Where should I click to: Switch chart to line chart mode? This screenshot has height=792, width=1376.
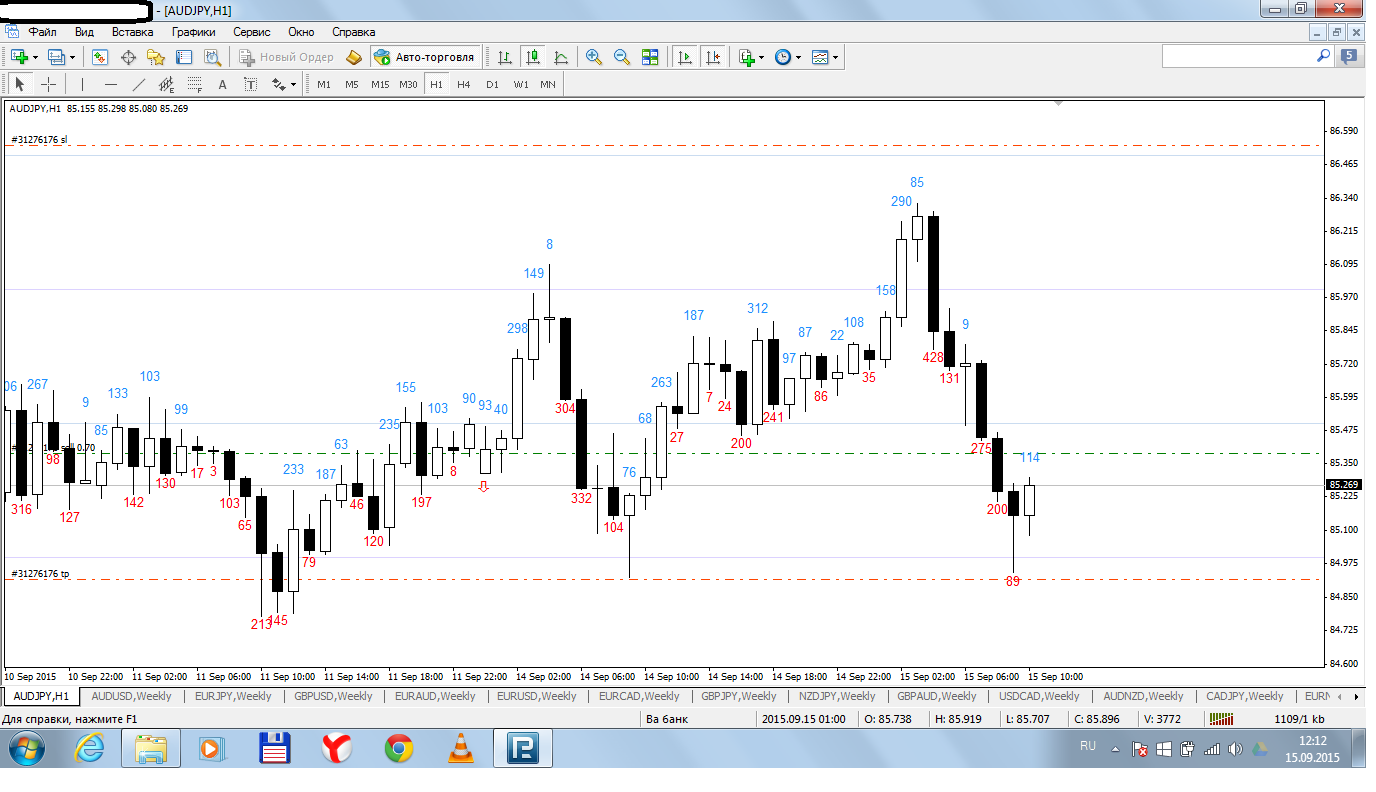[561, 57]
